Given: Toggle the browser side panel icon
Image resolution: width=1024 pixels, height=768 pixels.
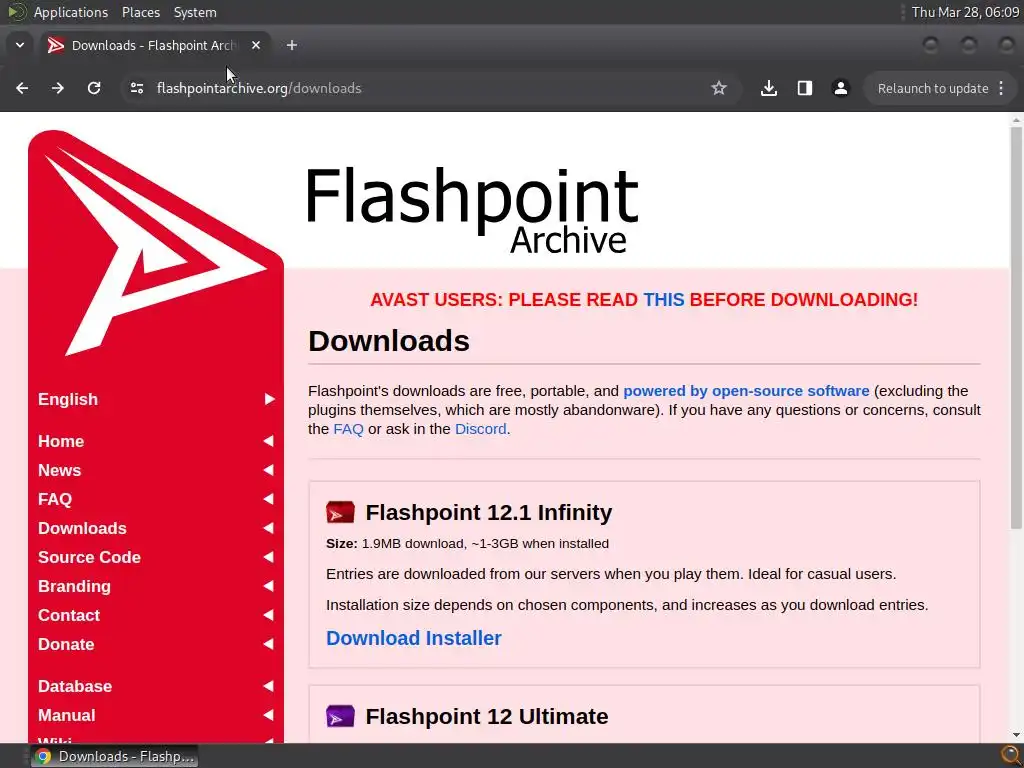Looking at the screenshot, I should click(x=805, y=88).
